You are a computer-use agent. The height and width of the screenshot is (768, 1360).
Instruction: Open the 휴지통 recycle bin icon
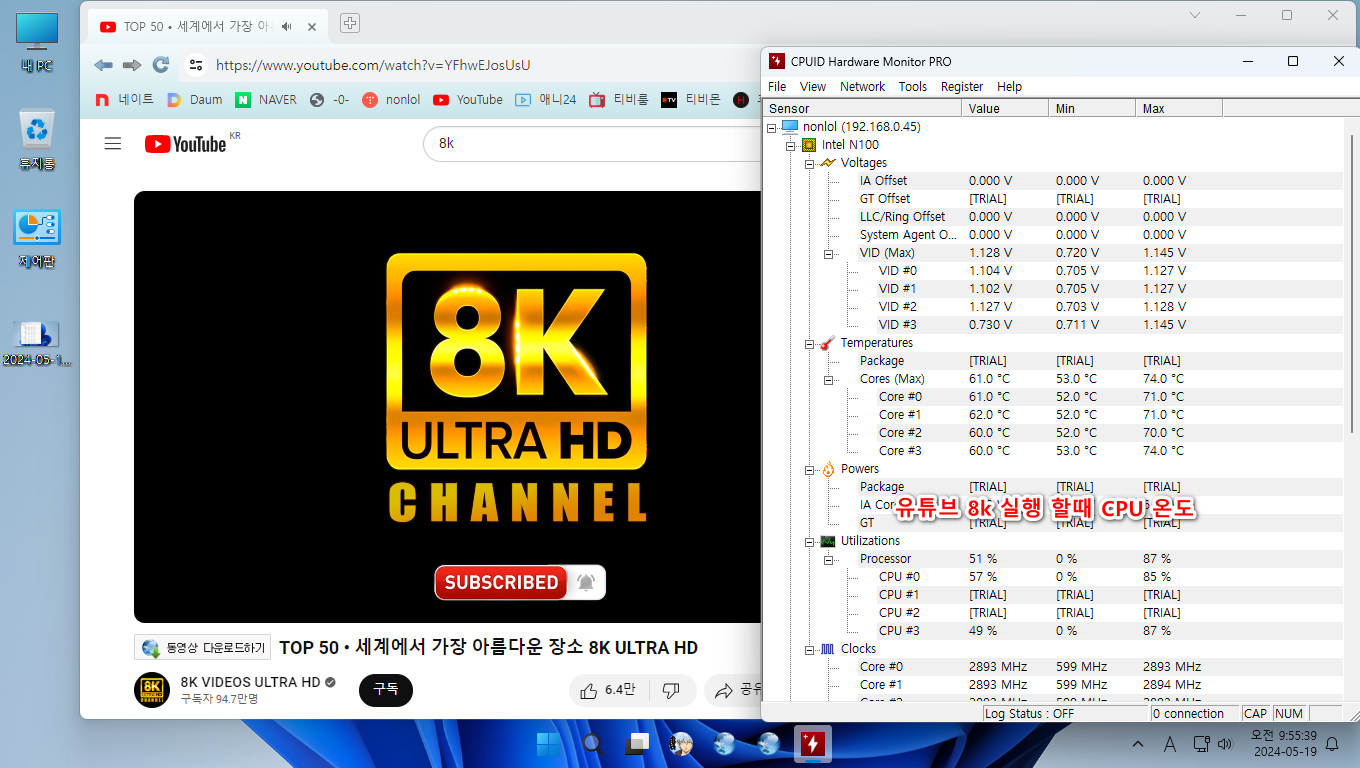37,141
